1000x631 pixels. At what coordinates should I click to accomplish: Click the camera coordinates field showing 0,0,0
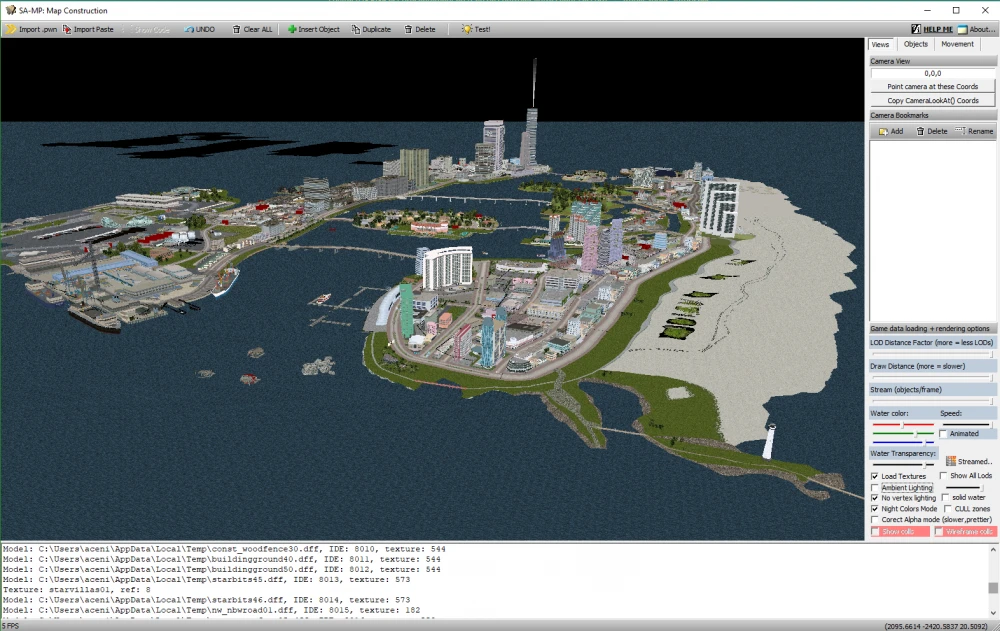(x=932, y=73)
